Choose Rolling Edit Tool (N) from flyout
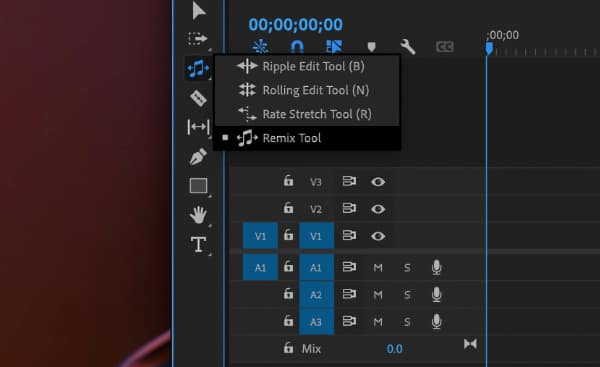 pyautogui.click(x=307, y=90)
